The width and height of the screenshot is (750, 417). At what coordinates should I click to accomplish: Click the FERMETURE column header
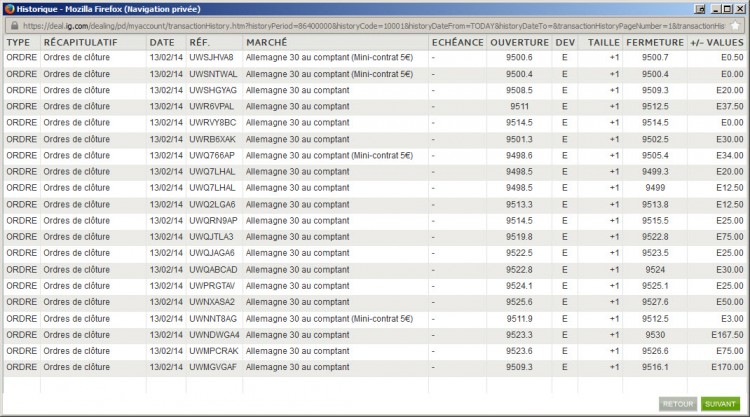tap(655, 43)
